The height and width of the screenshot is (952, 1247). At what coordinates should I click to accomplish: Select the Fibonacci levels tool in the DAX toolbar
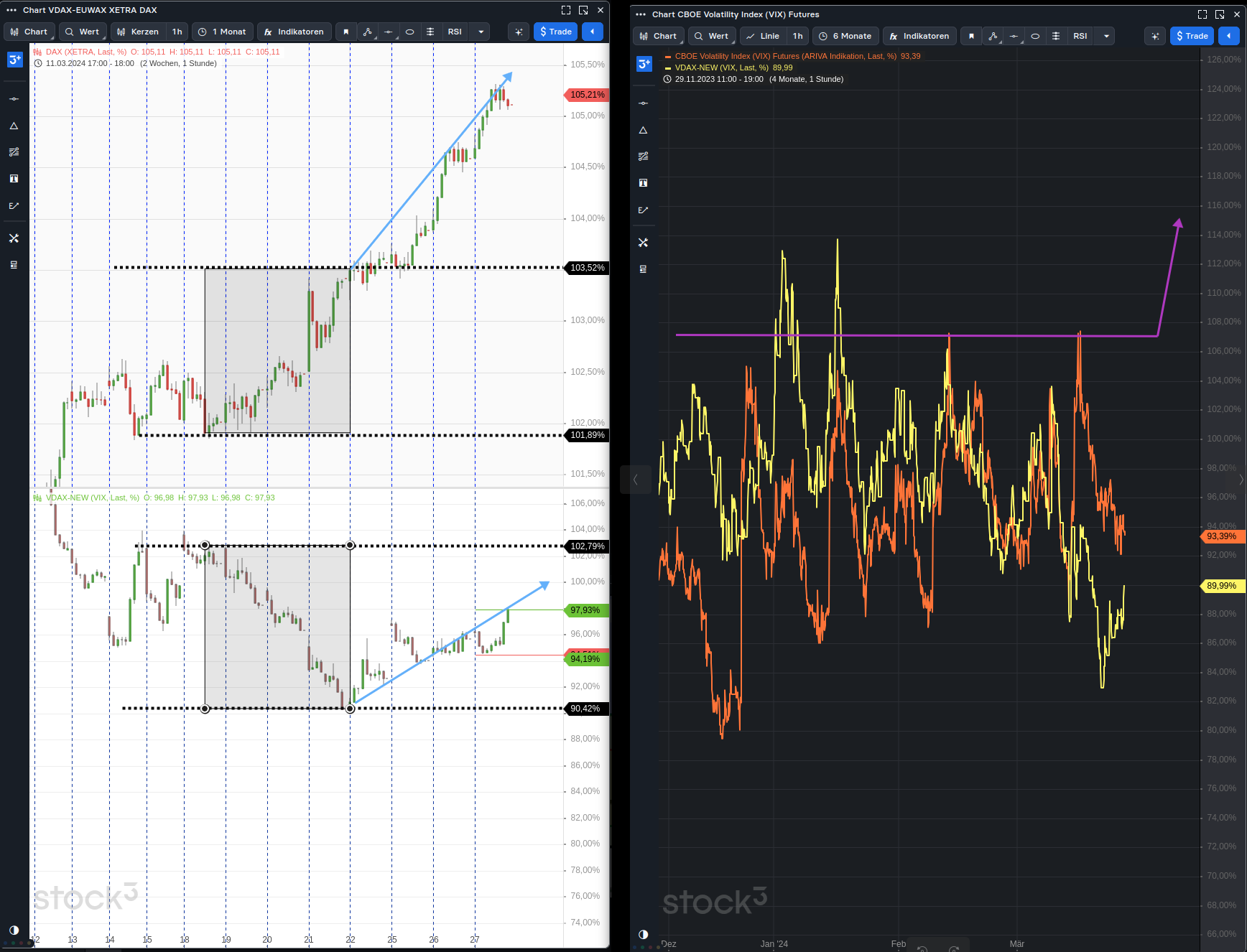(430, 32)
